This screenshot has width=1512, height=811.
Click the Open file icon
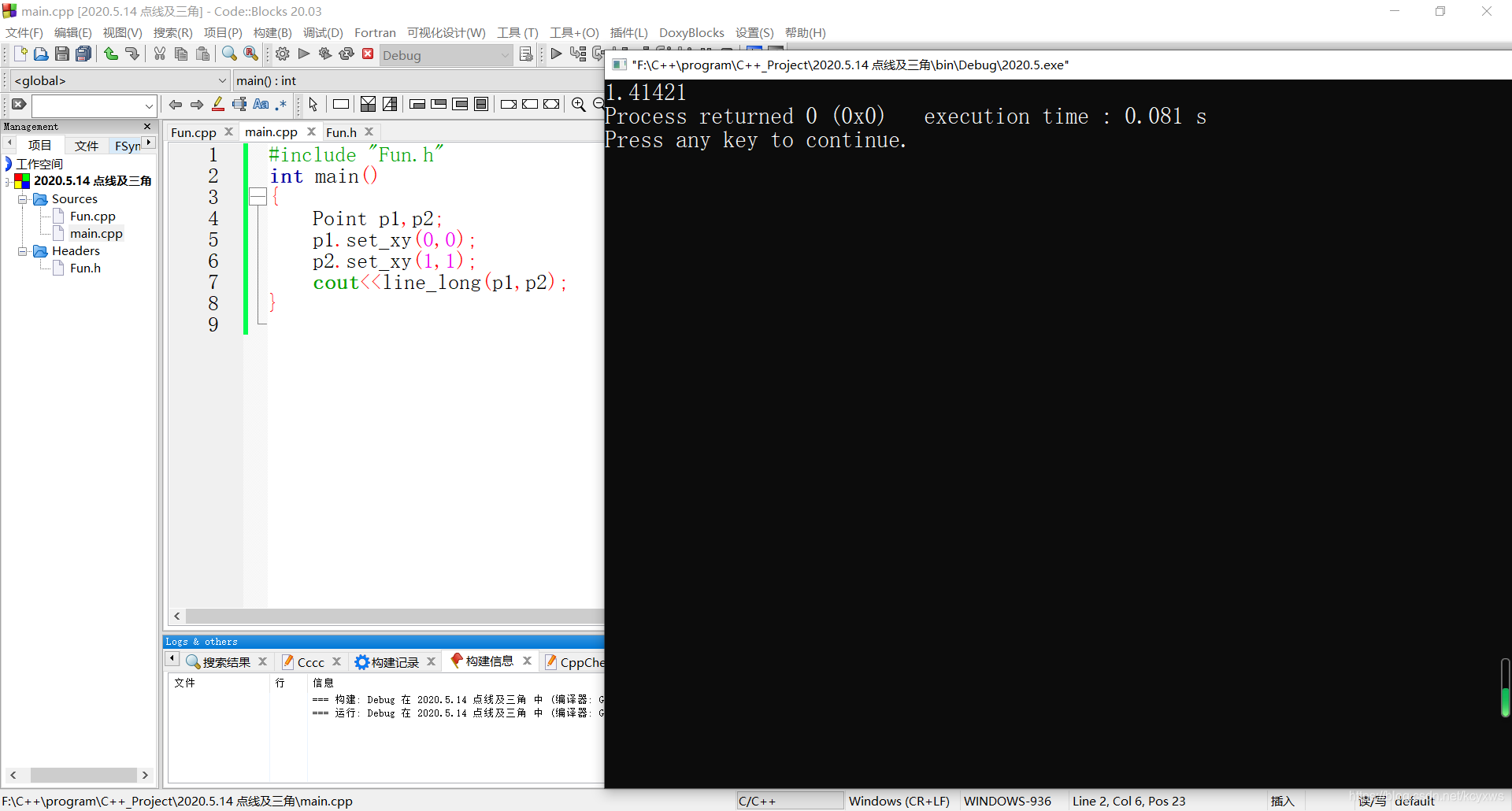[x=41, y=54]
